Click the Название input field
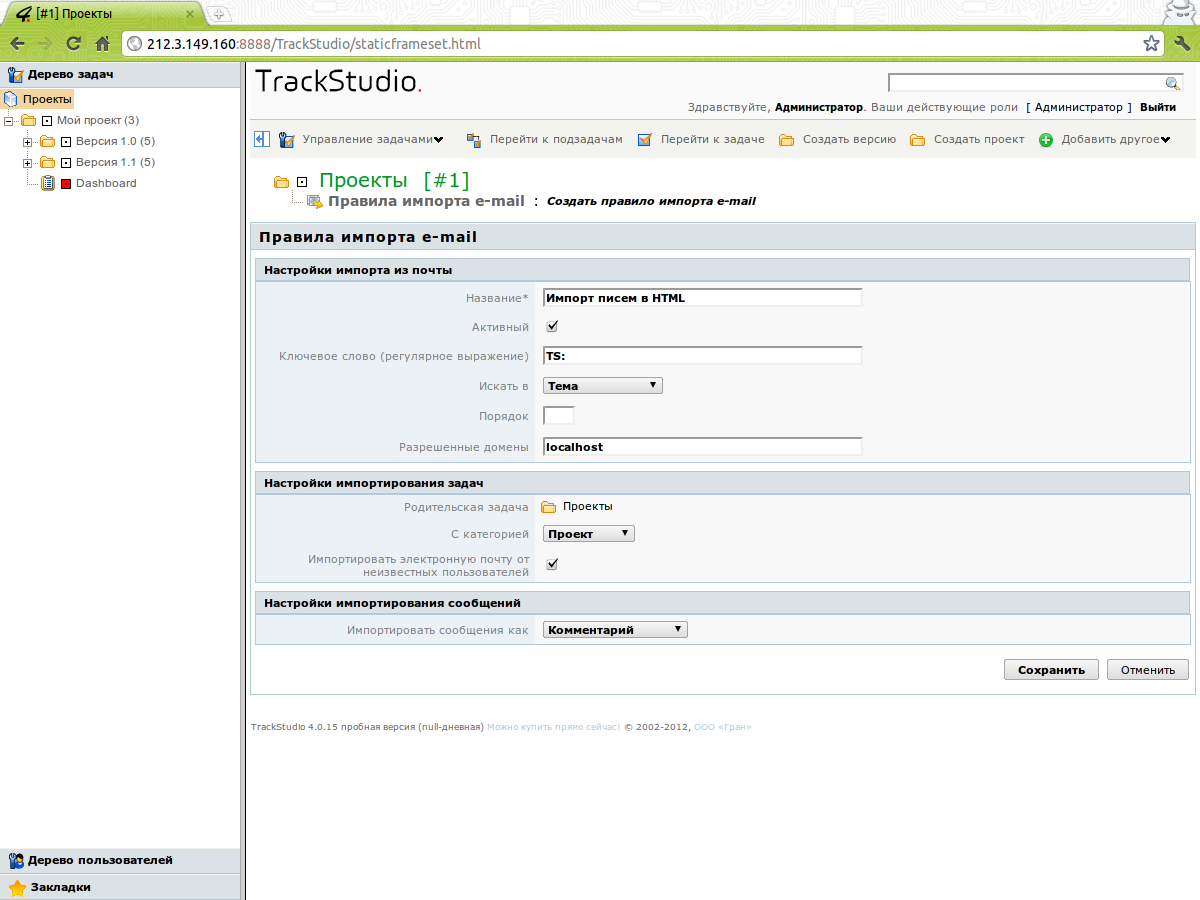Image resolution: width=1200 pixels, height=900 pixels. click(x=702, y=297)
